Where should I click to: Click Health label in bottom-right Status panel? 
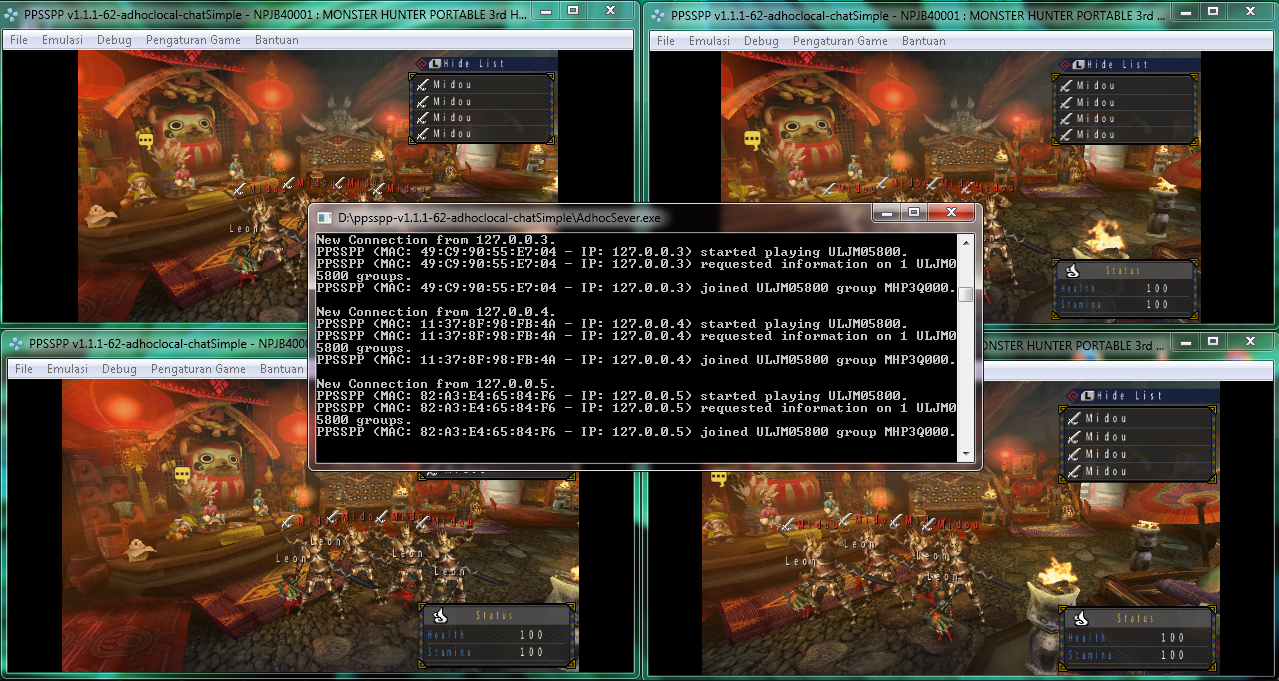[x=1086, y=638]
